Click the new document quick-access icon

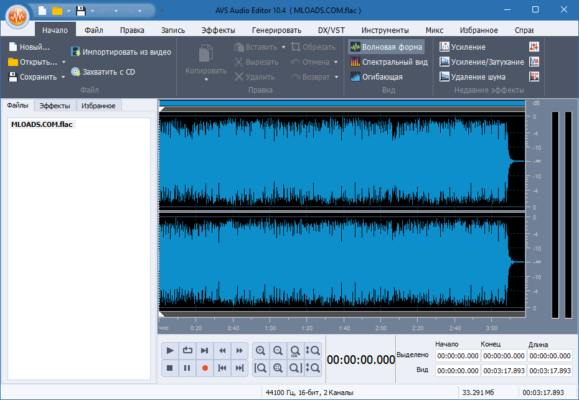tap(42, 11)
